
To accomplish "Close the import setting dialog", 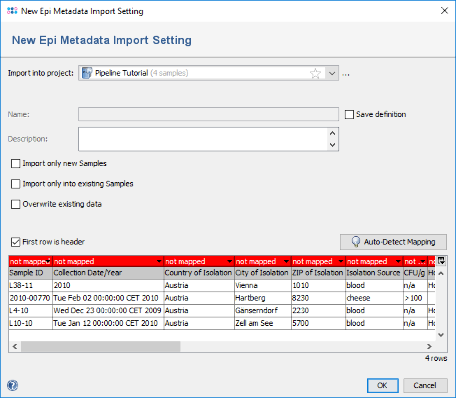I will click(444, 11).
